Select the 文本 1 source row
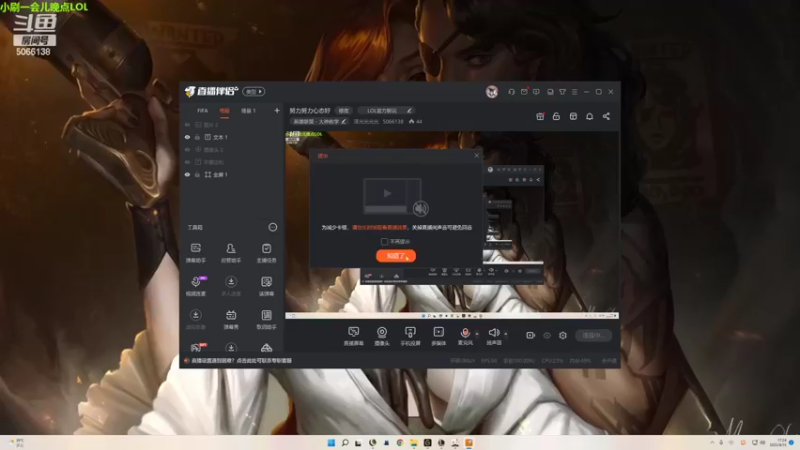Viewport: 800px width, 450px height. 232,137
